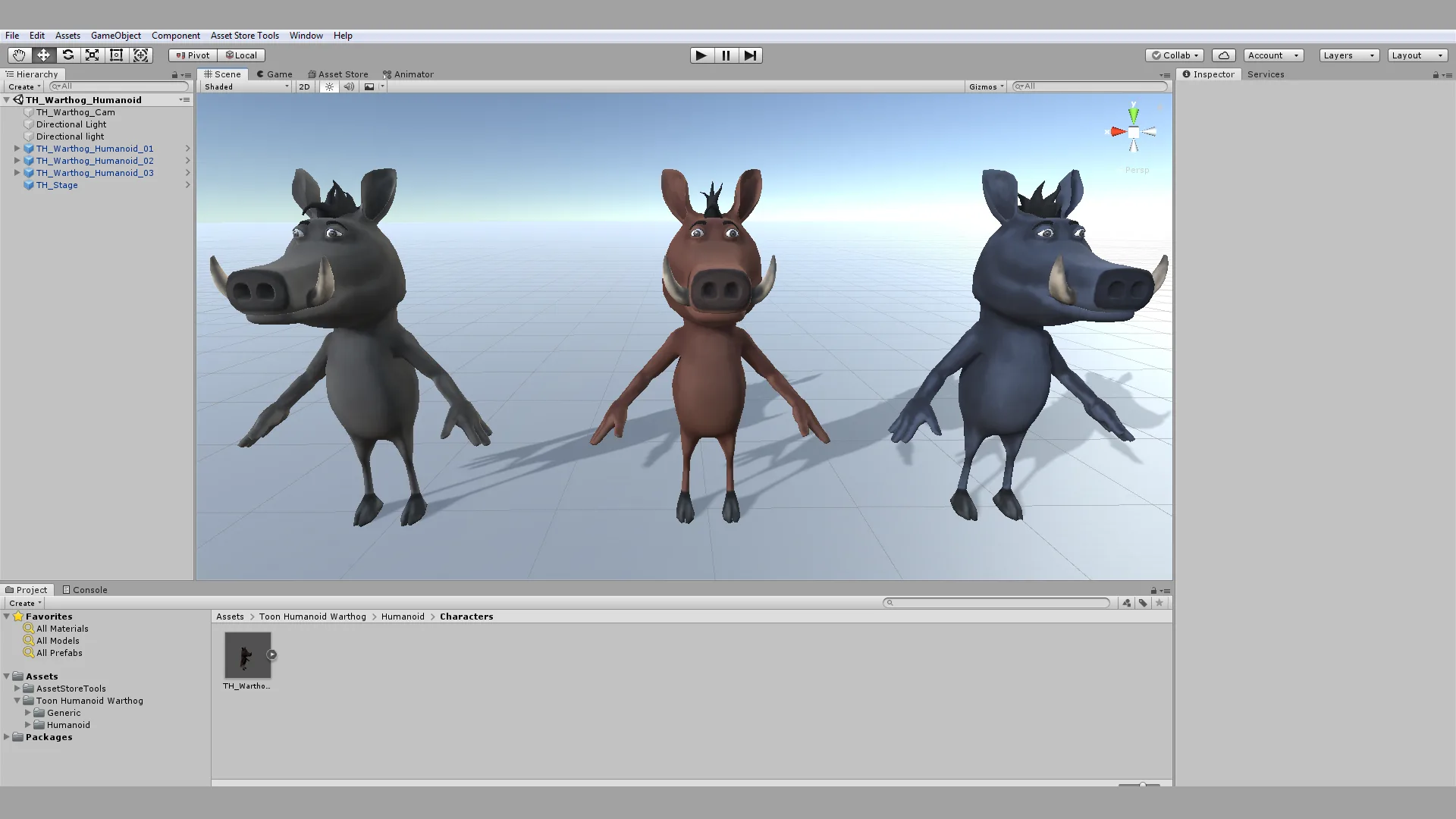
Task: Switch to the Console tab
Action: [85, 590]
